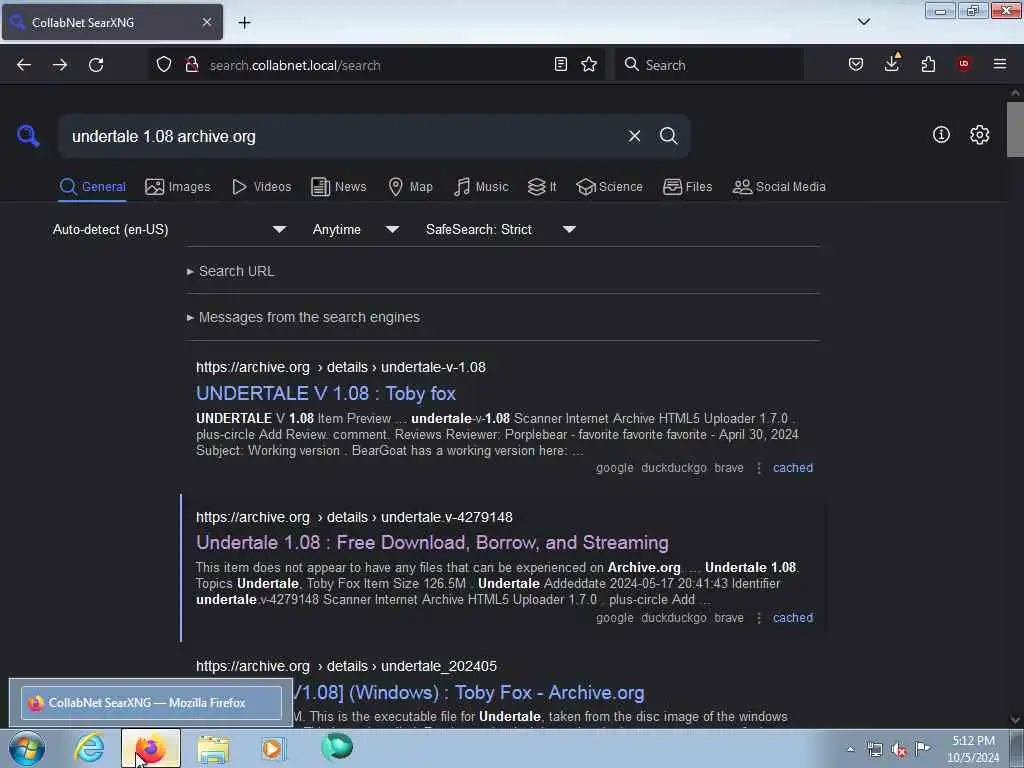
Task: Bookmark this page with star
Action: click(x=589, y=64)
